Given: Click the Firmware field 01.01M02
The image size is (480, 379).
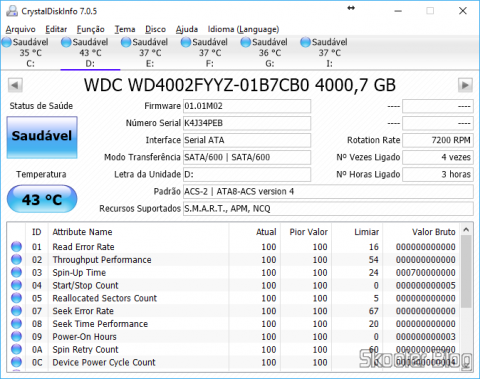Looking at the screenshot, I should (247, 106).
